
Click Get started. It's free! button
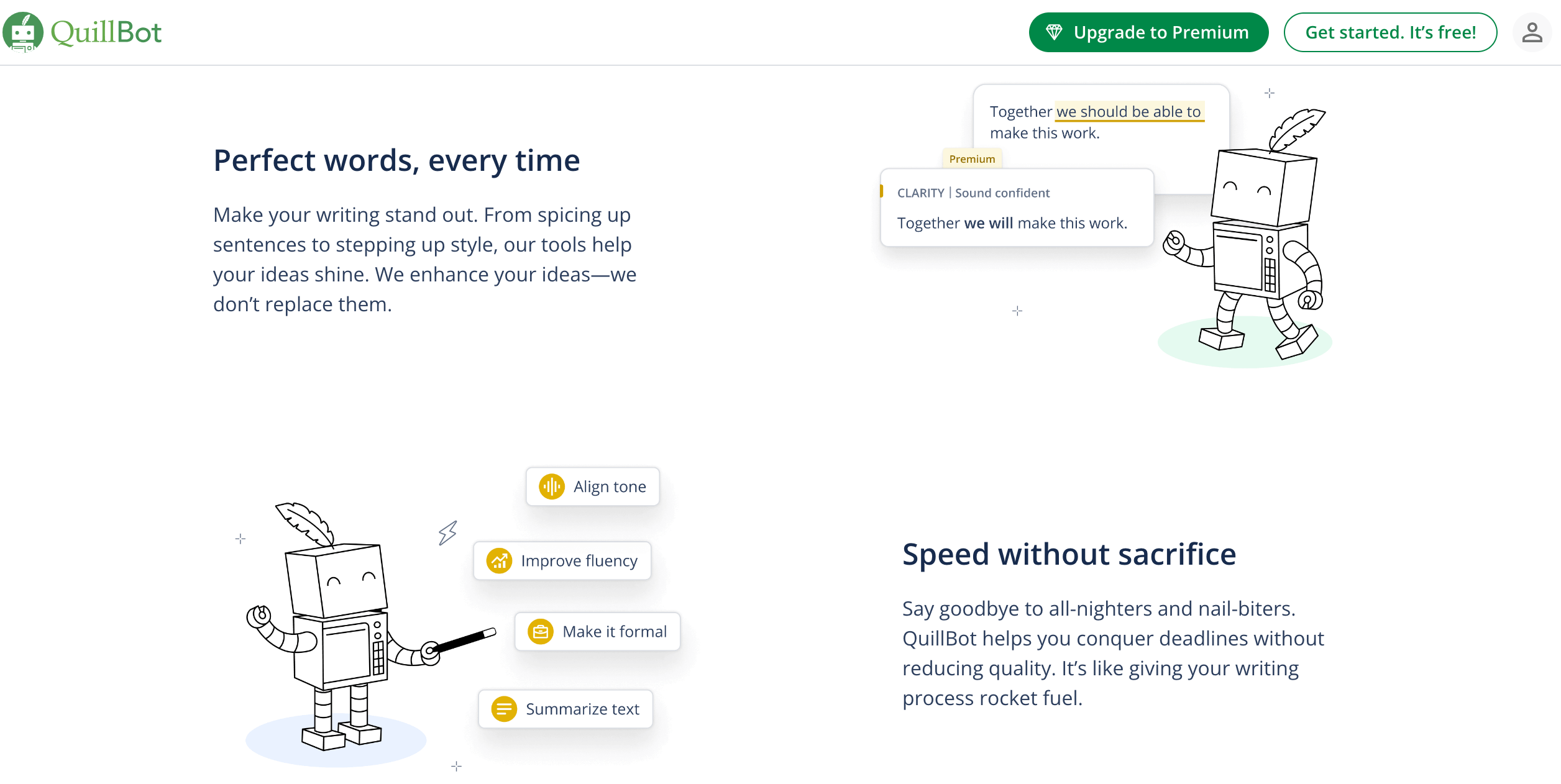(1390, 32)
